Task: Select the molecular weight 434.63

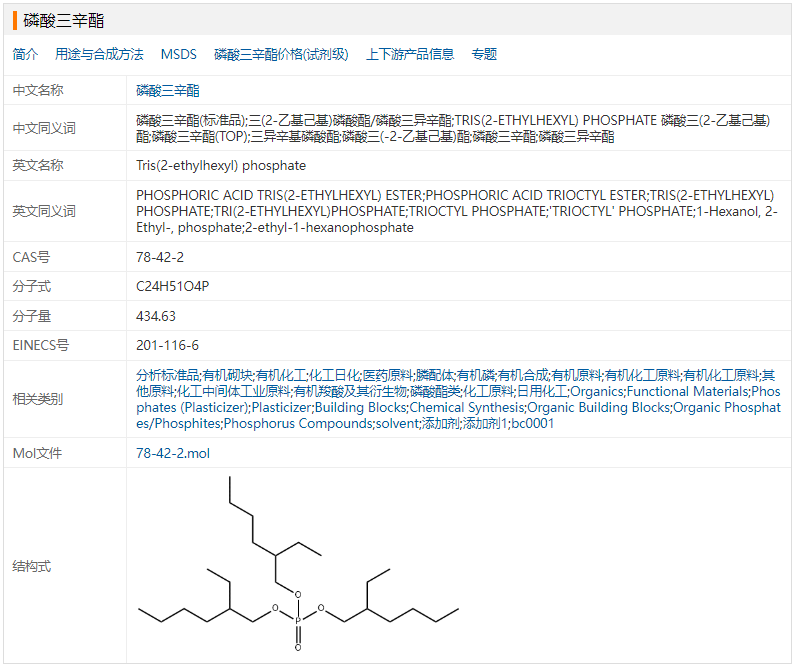Action: pyautogui.click(x=156, y=316)
